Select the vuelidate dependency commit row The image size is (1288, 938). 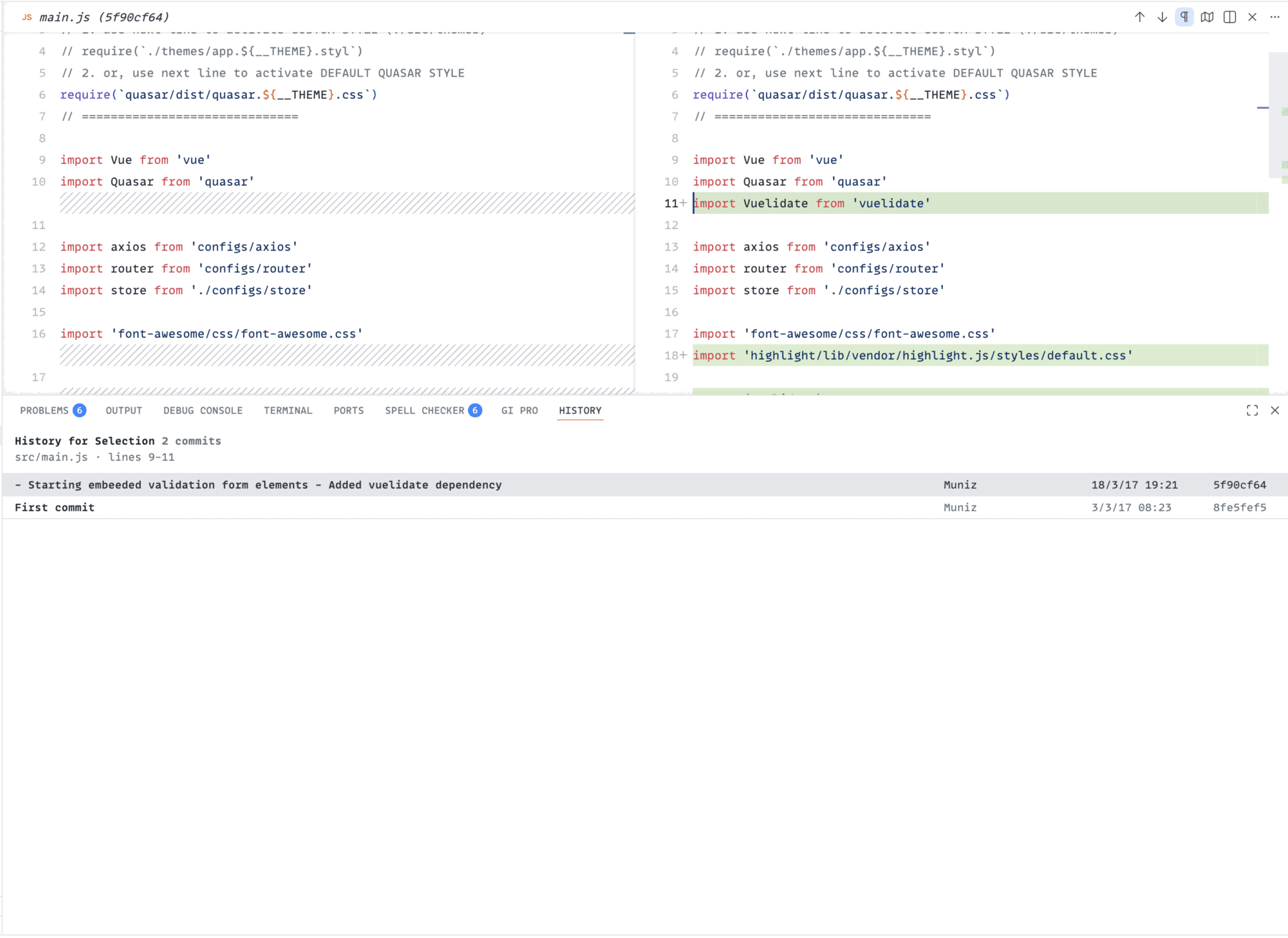point(644,484)
